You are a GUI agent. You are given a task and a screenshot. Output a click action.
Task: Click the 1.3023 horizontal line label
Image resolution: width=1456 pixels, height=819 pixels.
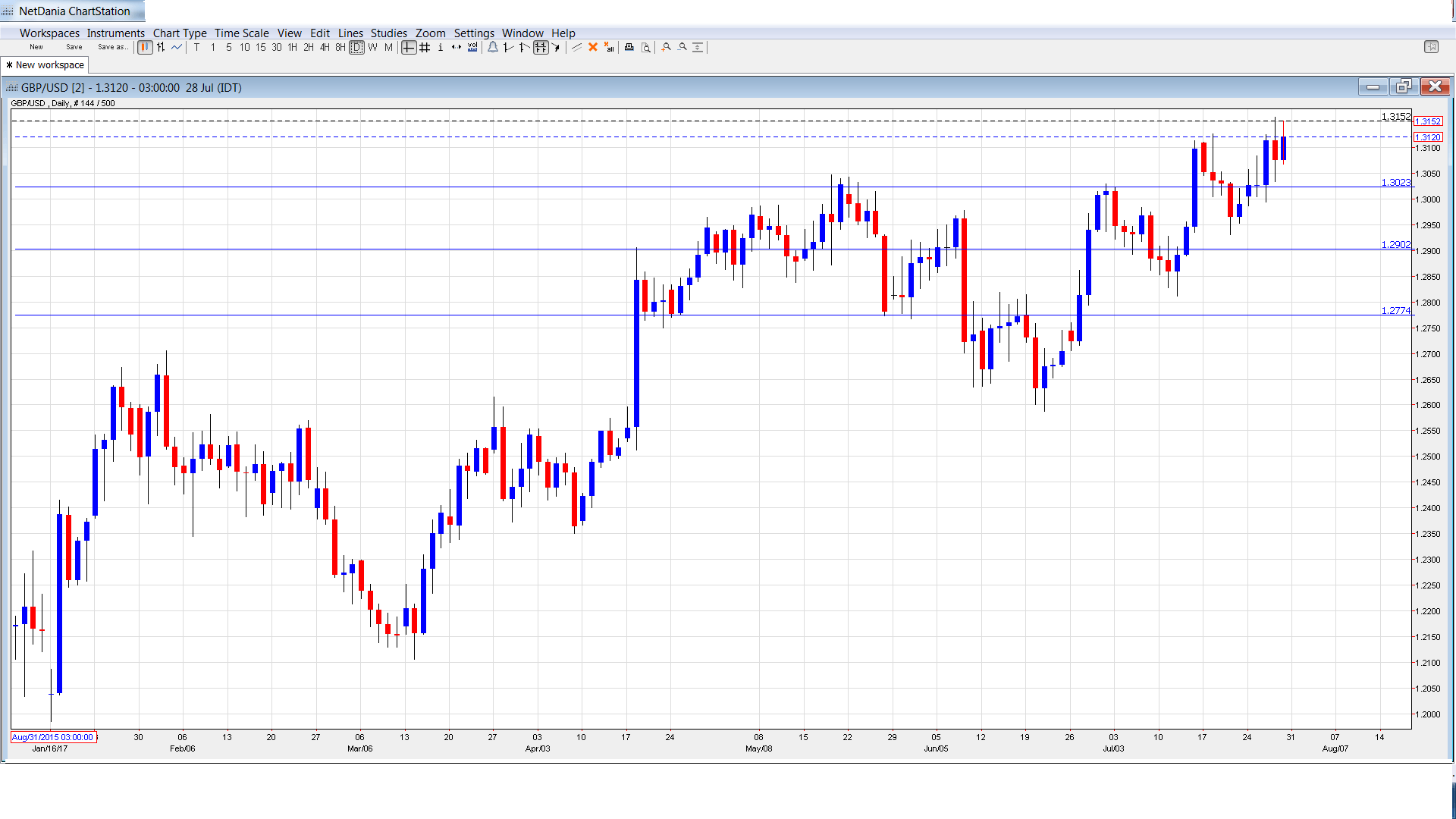tap(1395, 183)
